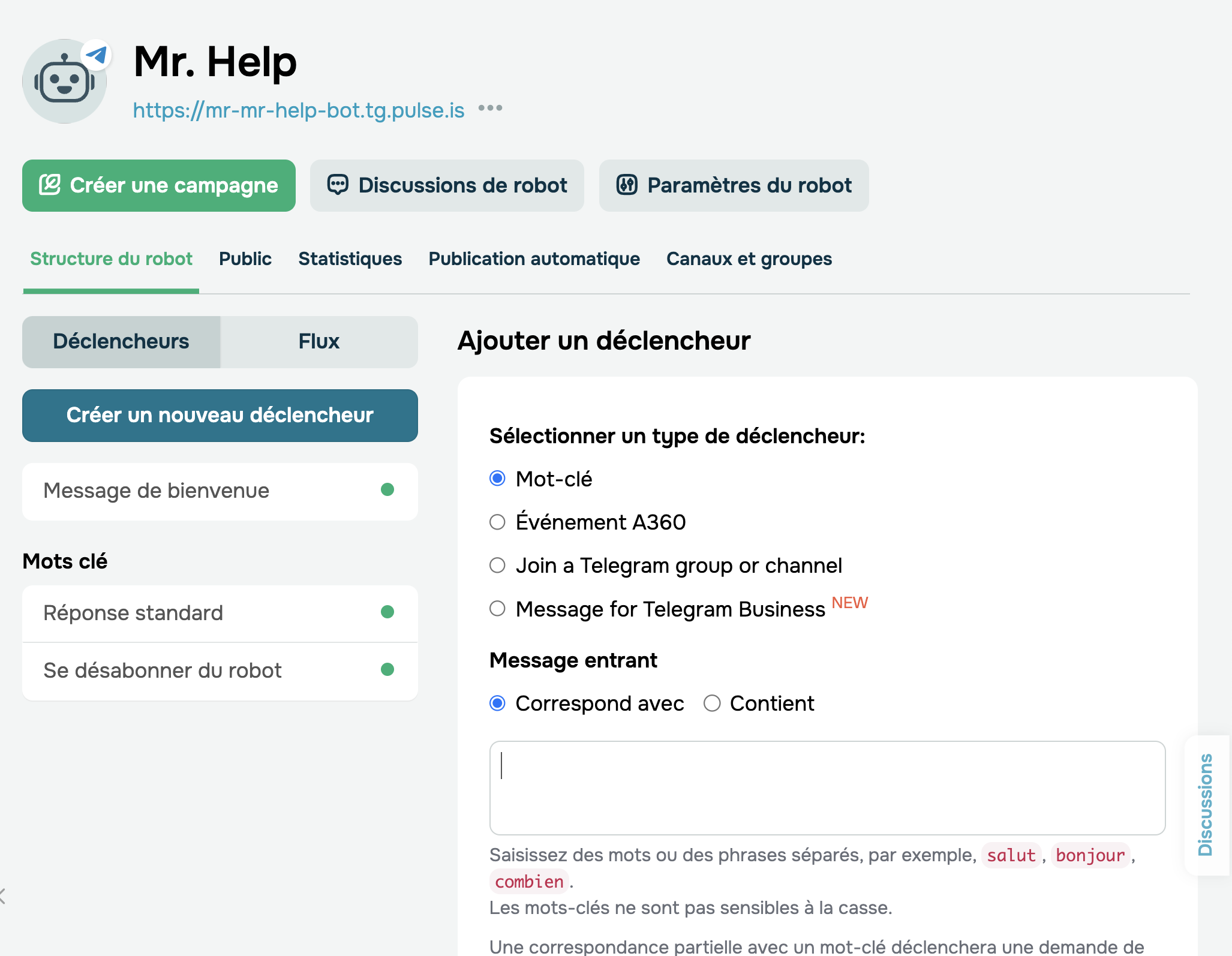Click green status dot for Se désabonner du robot
Image resolution: width=1232 pixels, height=956 pixels.
coord(387,669)
